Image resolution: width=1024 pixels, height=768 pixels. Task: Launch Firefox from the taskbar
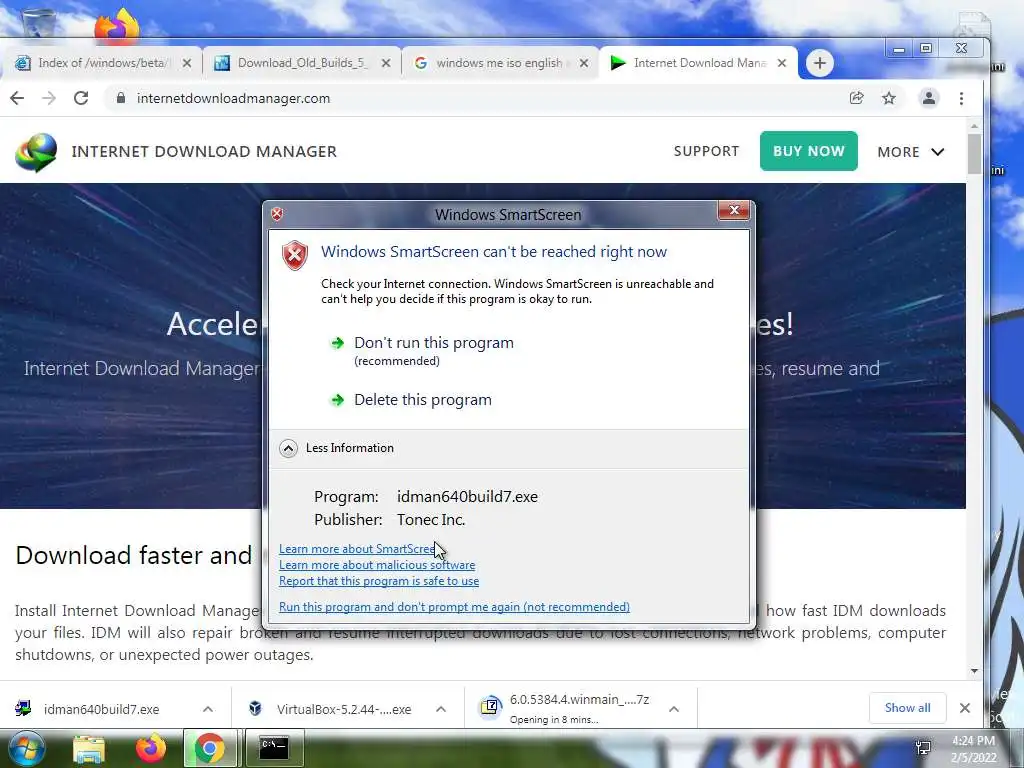click(x=151, y=748)
